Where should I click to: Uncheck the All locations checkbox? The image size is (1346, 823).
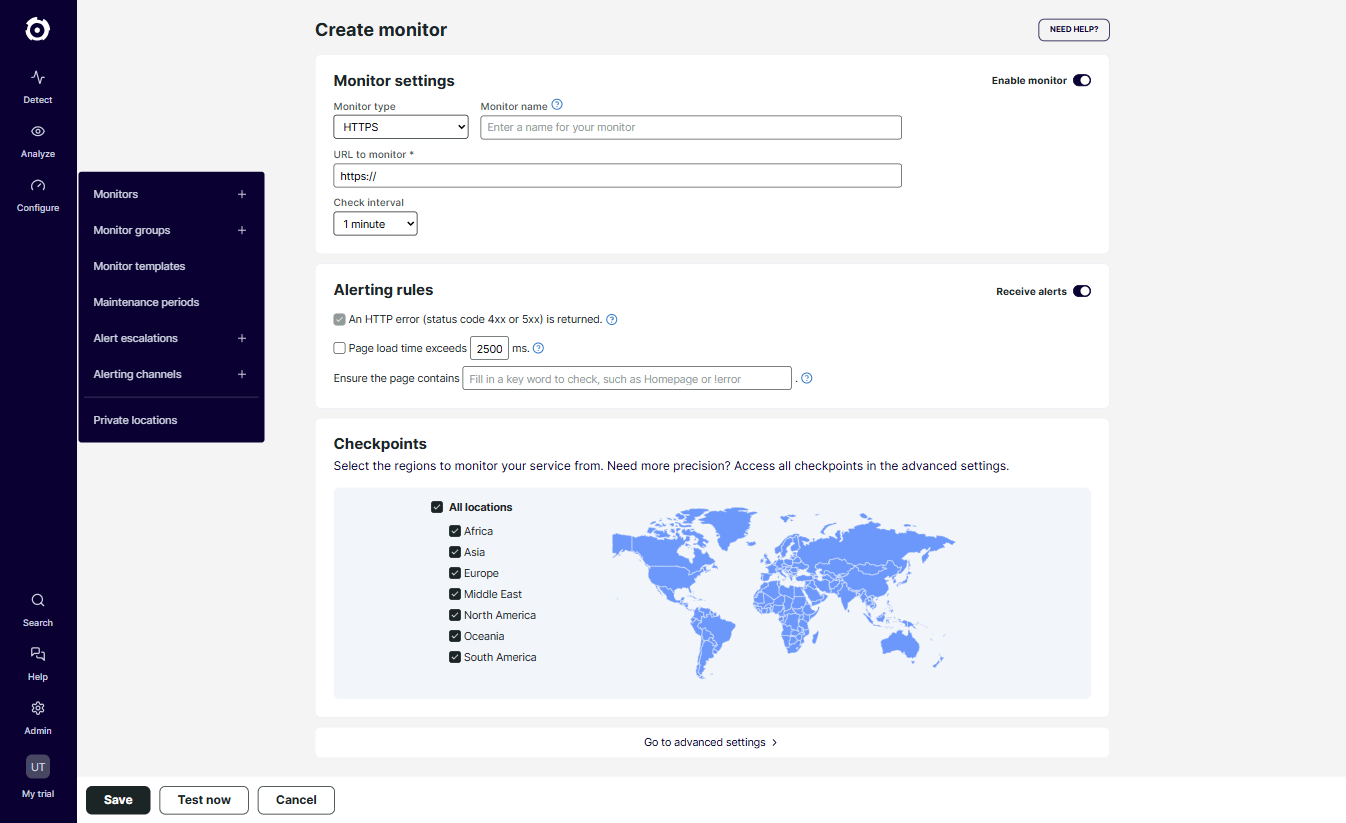click(437, 507)
